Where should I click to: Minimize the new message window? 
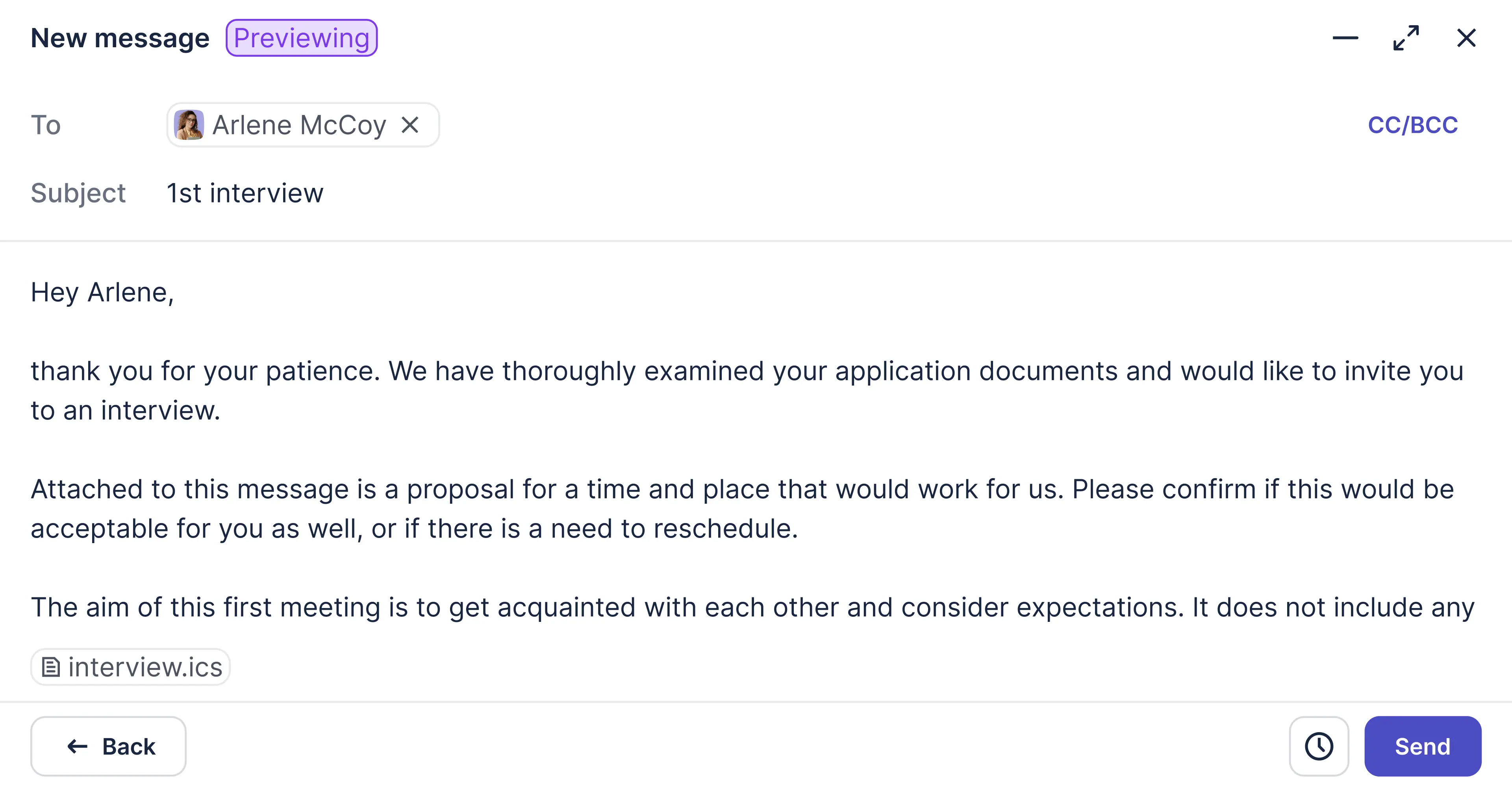[1345, 38]
